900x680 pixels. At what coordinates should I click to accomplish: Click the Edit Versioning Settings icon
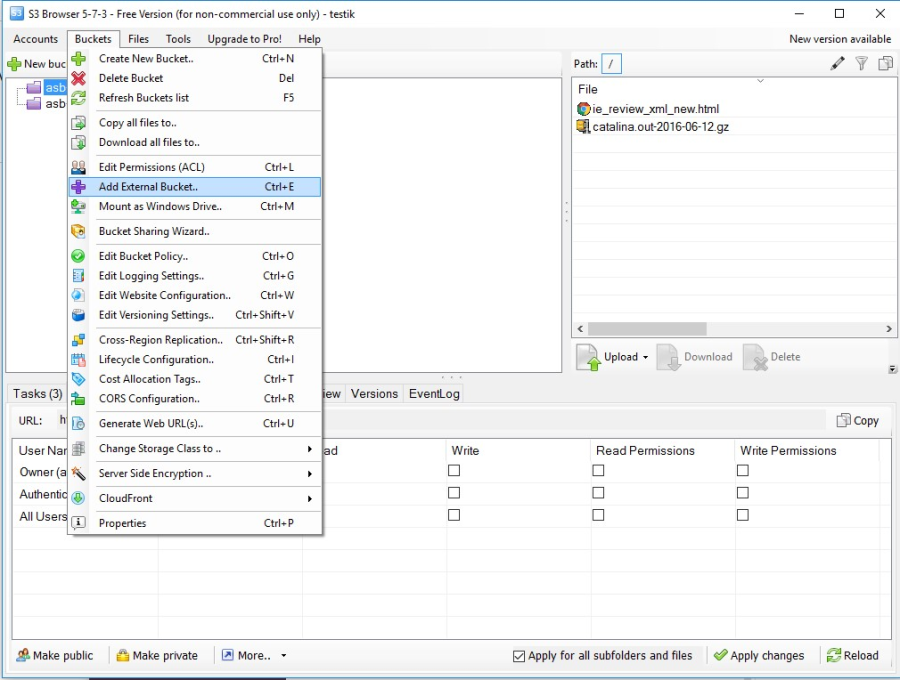point(79,314)
